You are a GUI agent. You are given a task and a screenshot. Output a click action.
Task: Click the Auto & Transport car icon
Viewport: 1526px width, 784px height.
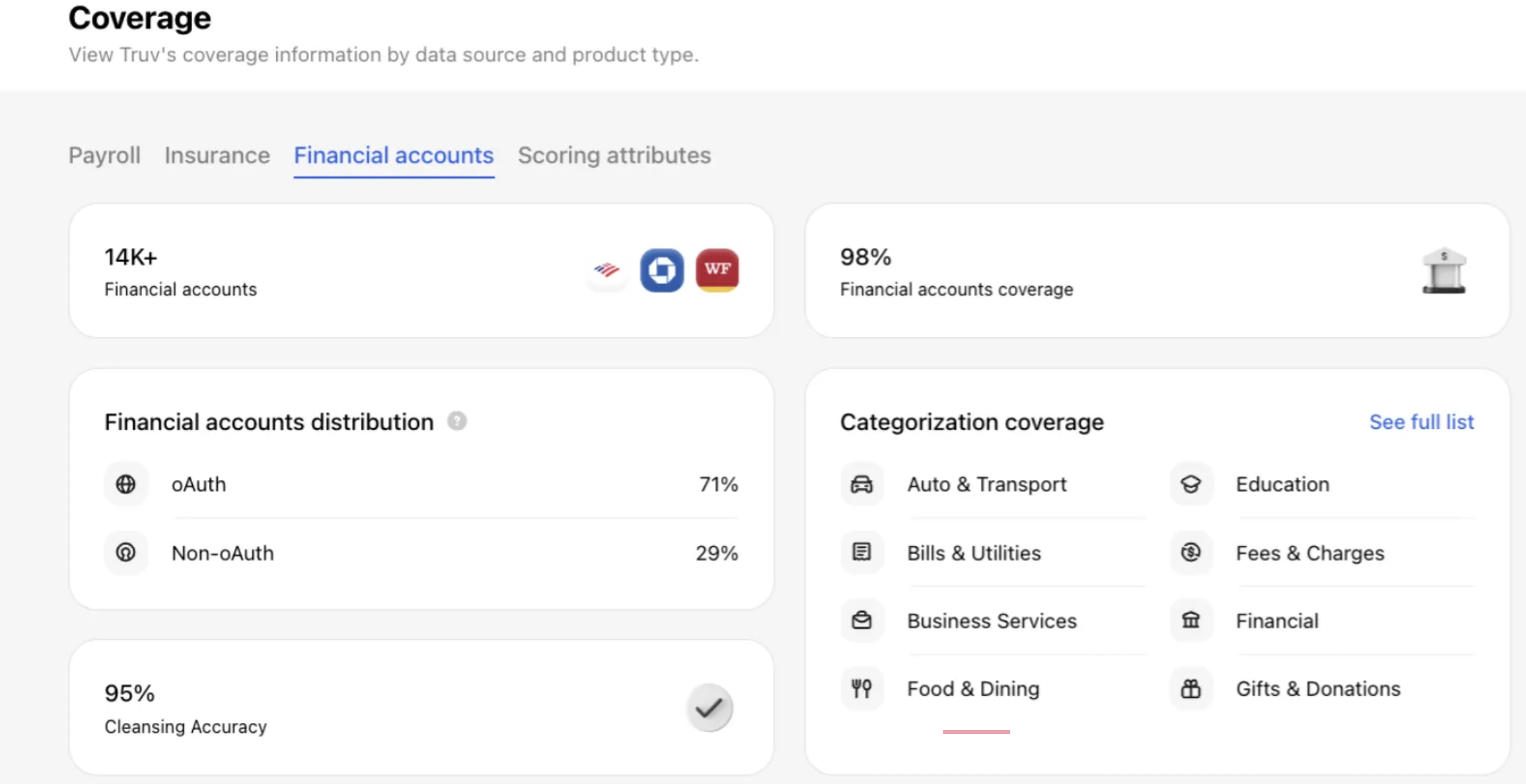coord(862,484)
